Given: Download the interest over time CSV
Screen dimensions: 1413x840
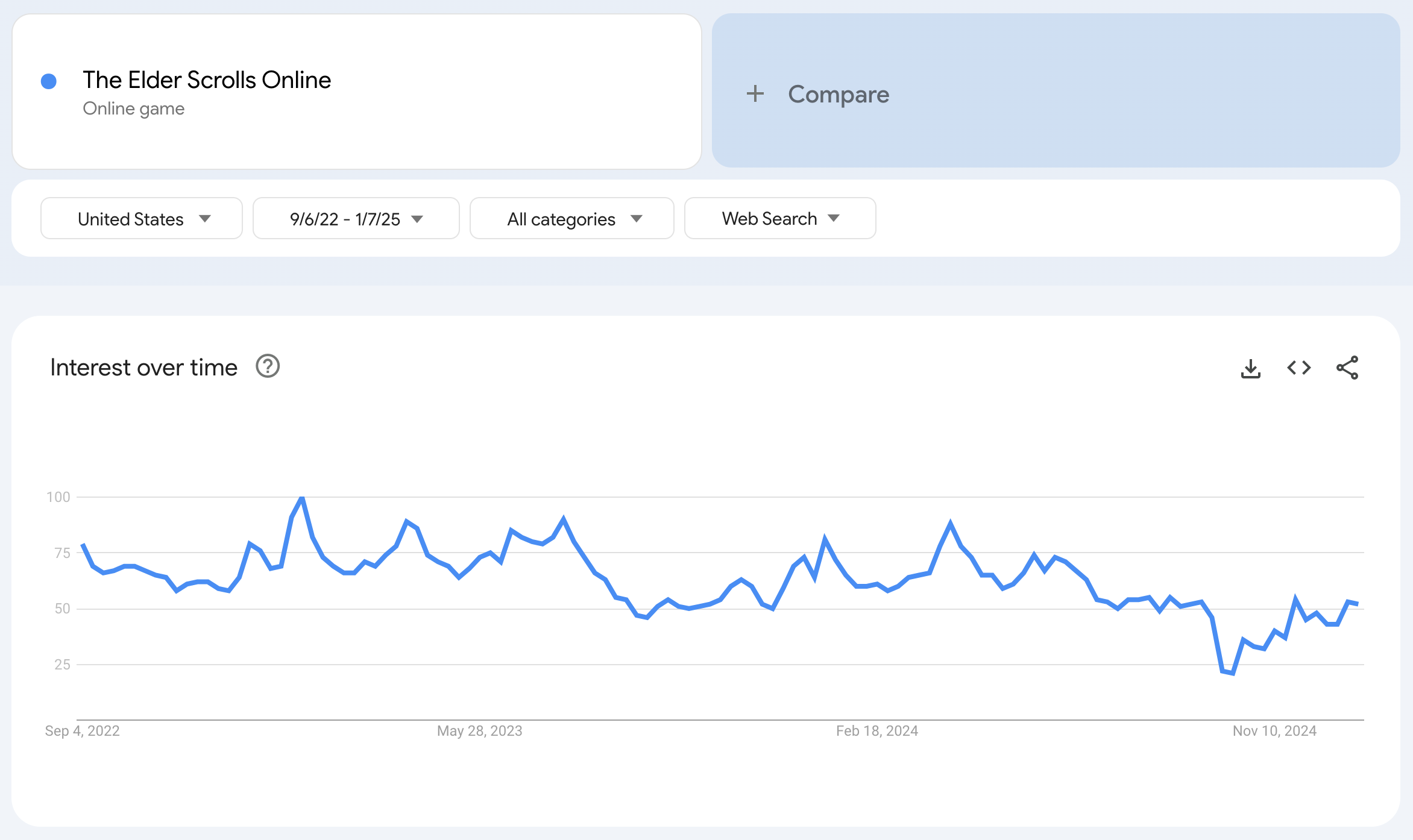Looking at the screenshot, I should point(1251,368).
